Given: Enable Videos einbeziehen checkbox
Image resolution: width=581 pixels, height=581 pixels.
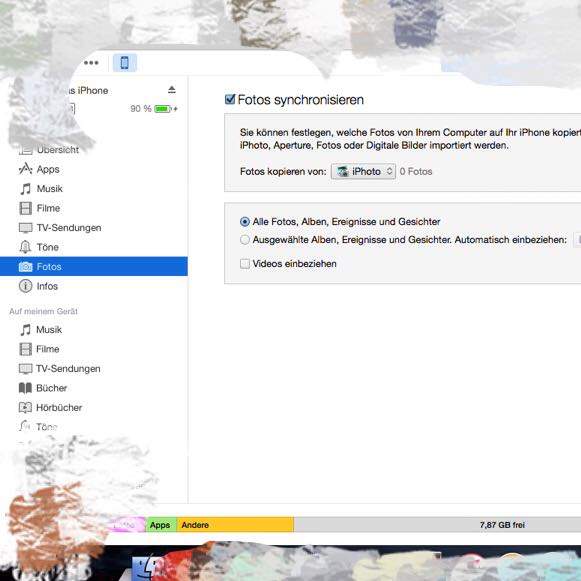Looking at the screenshot, I should [x=245, y=263].
